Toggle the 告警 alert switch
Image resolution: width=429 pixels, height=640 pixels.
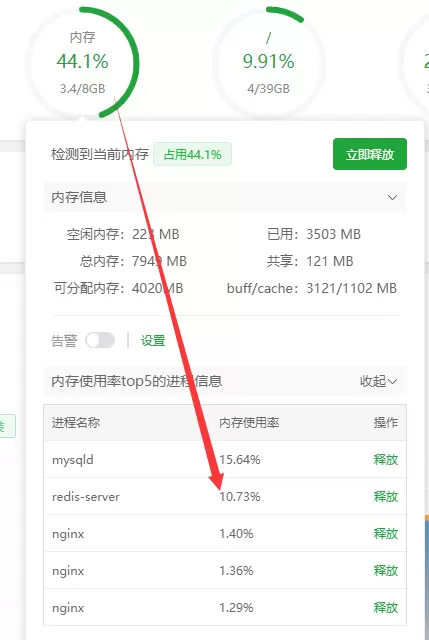coord(100,340)
